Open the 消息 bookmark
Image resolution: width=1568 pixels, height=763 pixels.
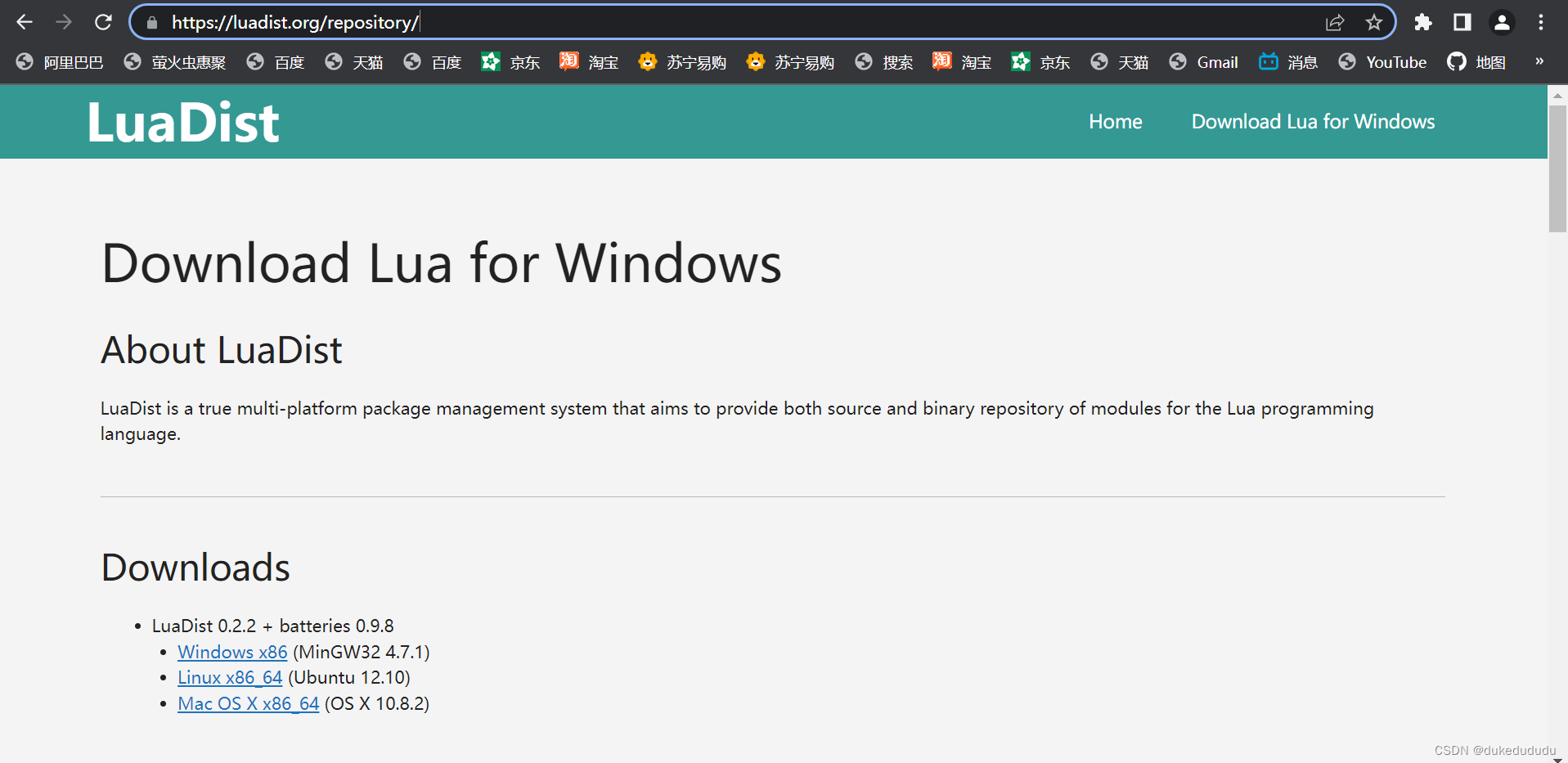coord(1289,62)
